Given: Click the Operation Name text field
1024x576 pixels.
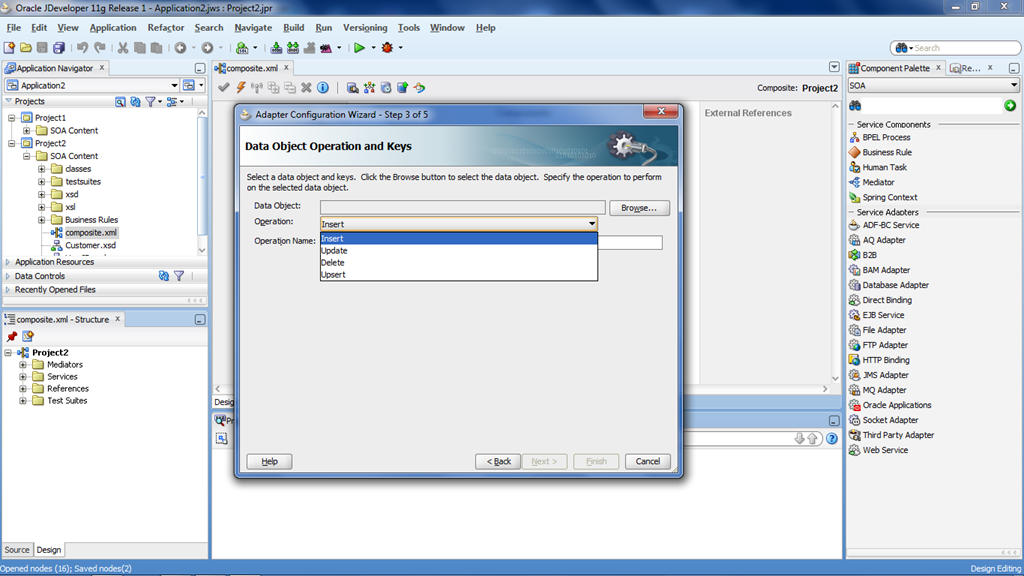Looking at the screenshot, I should (x=630, y=242).
